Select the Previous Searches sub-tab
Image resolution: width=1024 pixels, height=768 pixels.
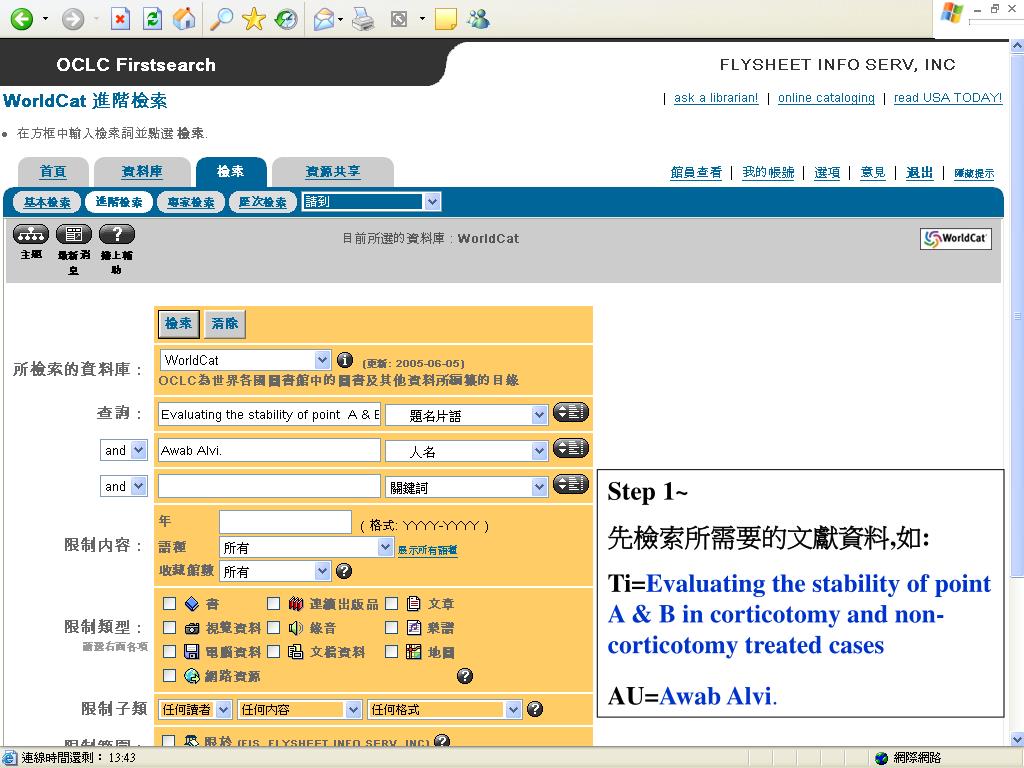[x=263, y=202]
